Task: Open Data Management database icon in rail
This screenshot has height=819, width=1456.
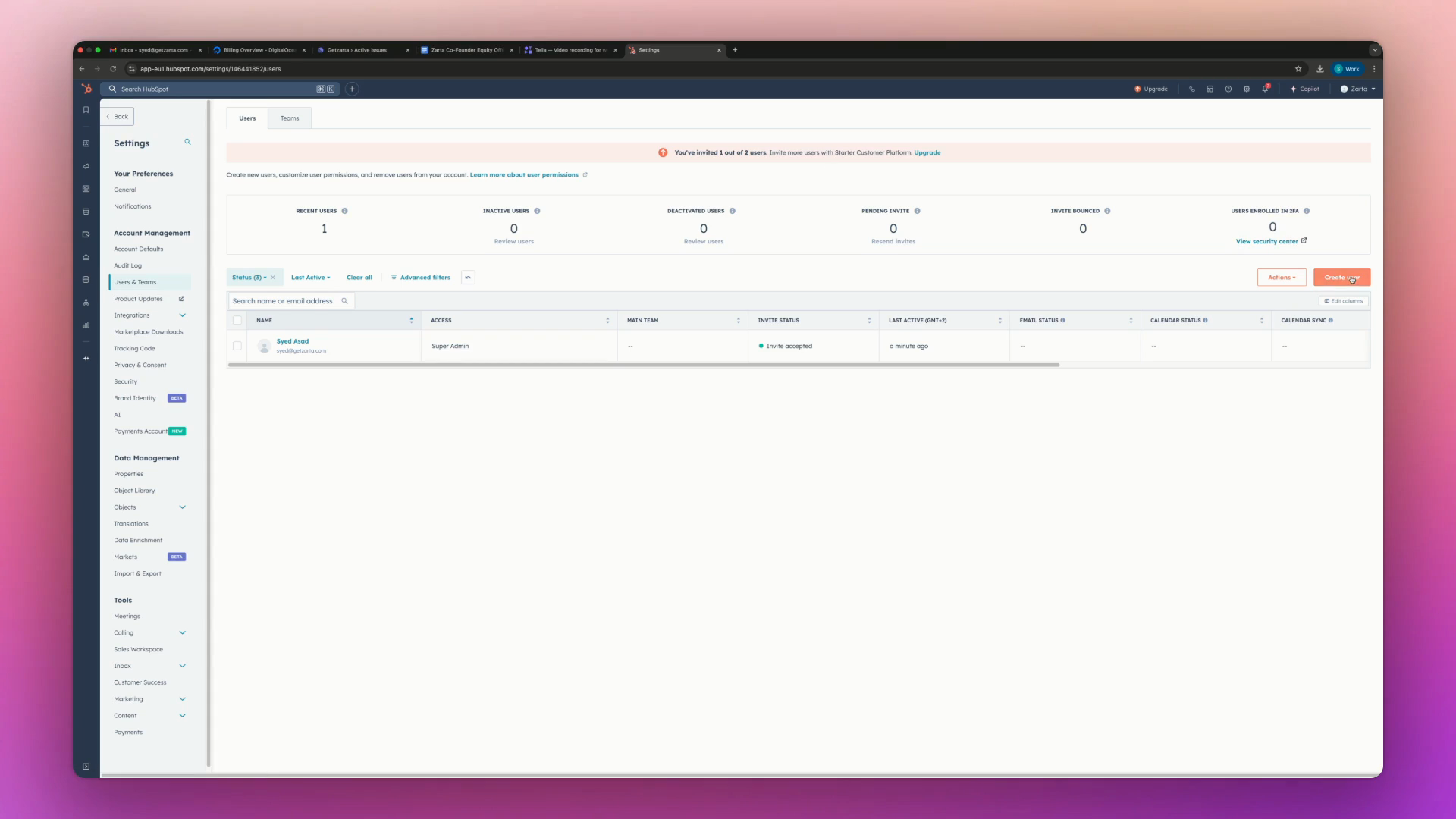Action: 86,280
